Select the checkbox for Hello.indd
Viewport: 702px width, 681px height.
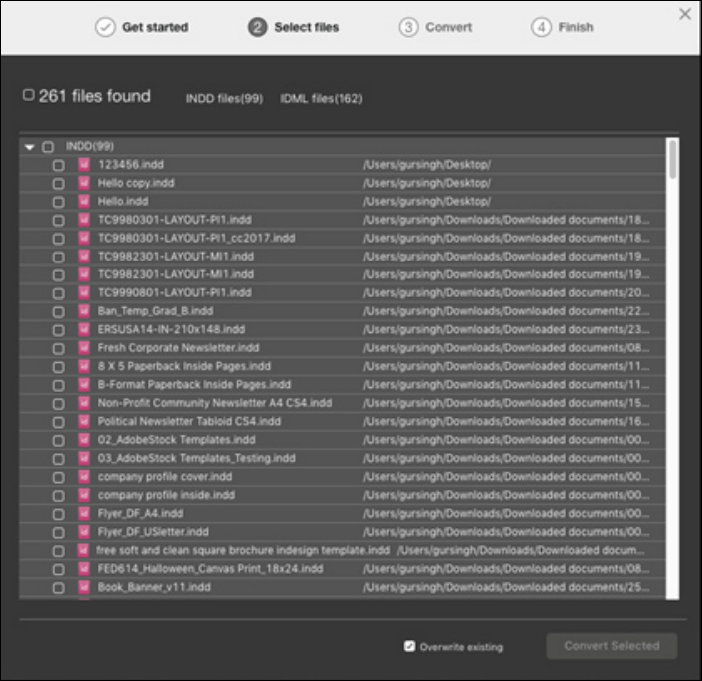pyautogui.click(x=59, y=202)
